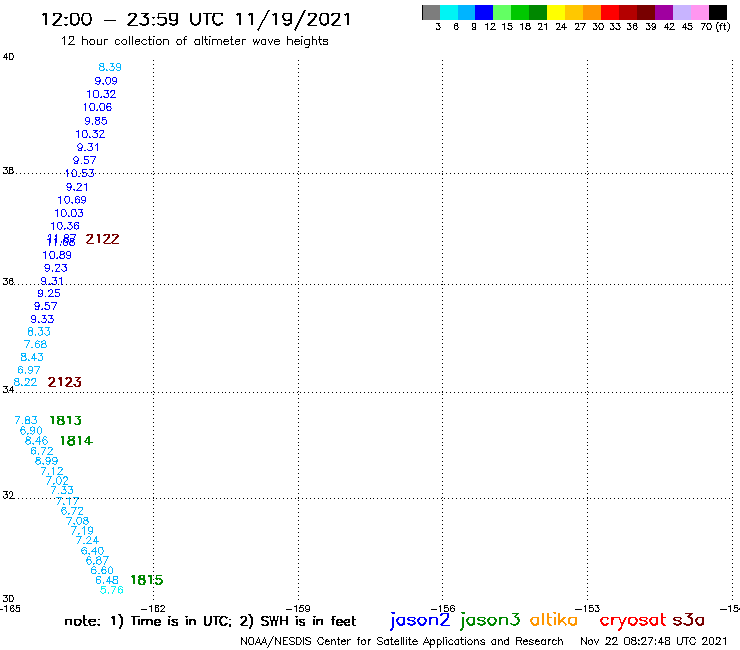The image size is (740, 650).
Task: Select the black swatch near 70 (ft)
Action: tap(718, 12)
